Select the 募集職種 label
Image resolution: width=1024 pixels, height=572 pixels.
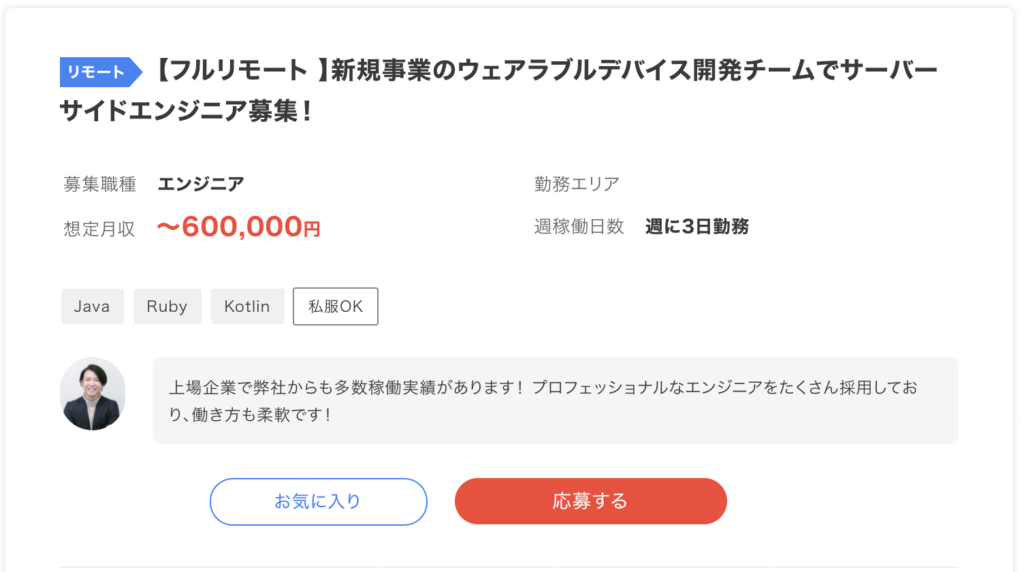point(99,184)
